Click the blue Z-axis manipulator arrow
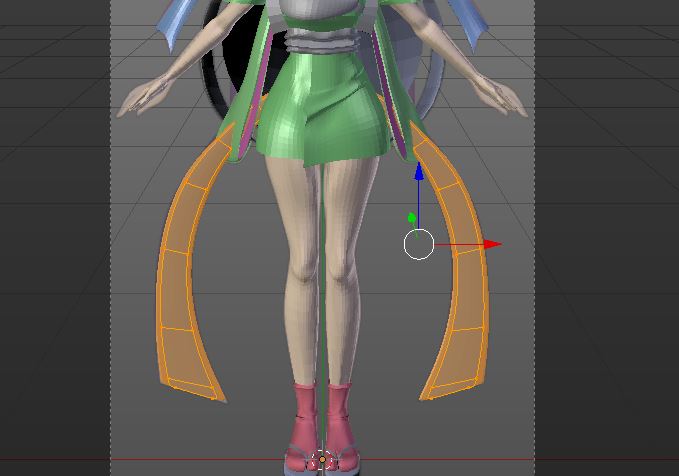The height and width of the screenshot is (476, 679). coord(418,172)
